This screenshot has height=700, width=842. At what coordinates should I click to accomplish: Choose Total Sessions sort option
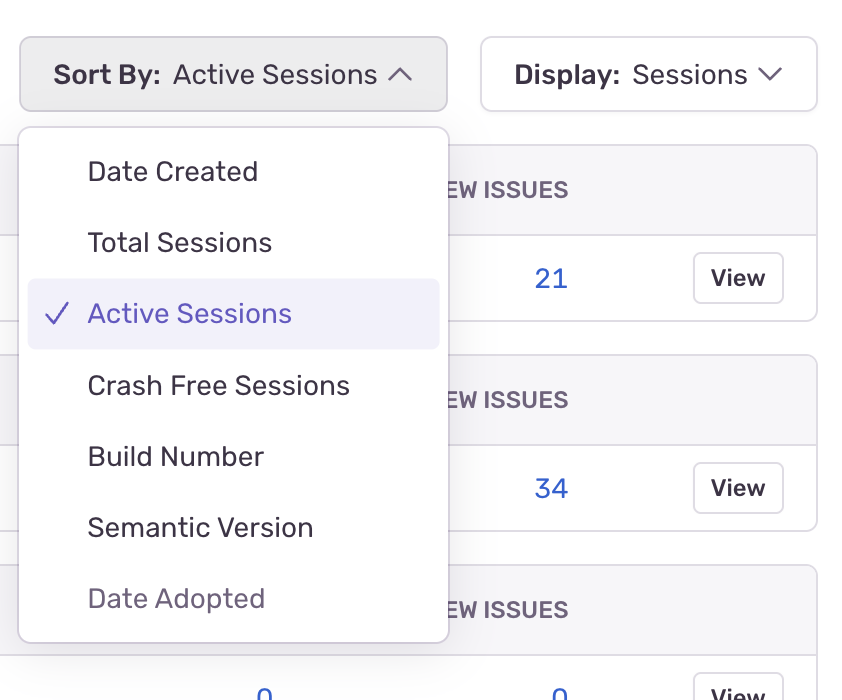180,243
